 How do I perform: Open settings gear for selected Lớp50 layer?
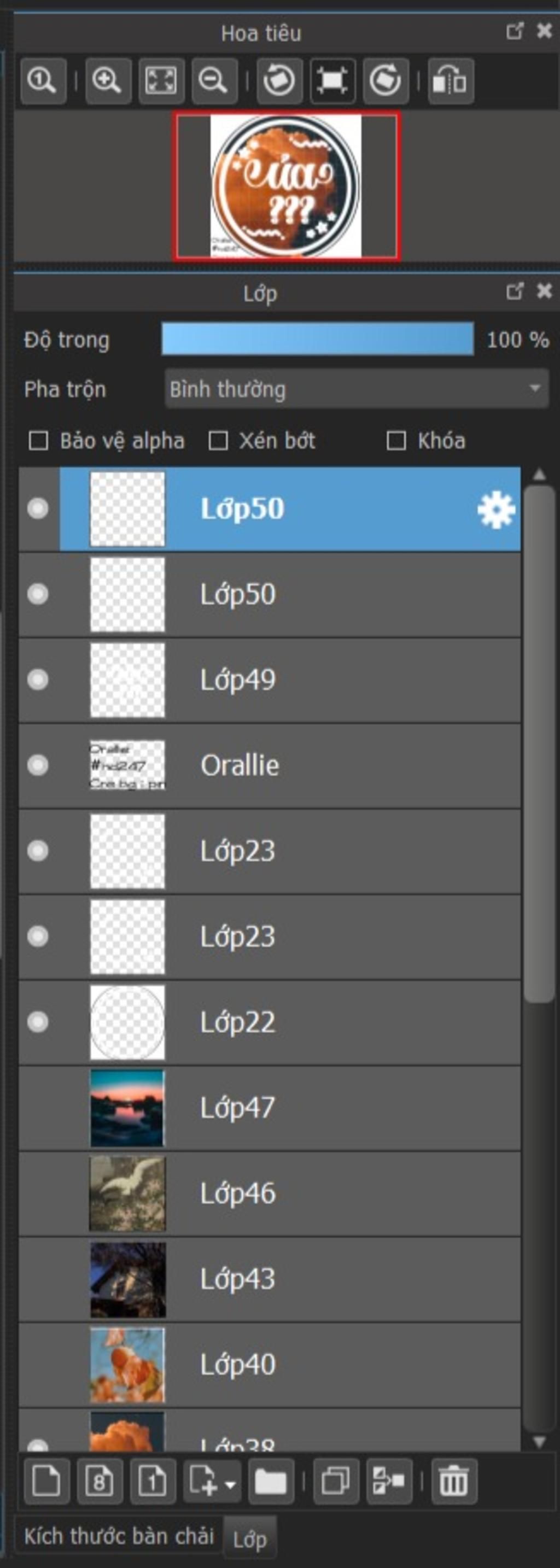[496, 509]
